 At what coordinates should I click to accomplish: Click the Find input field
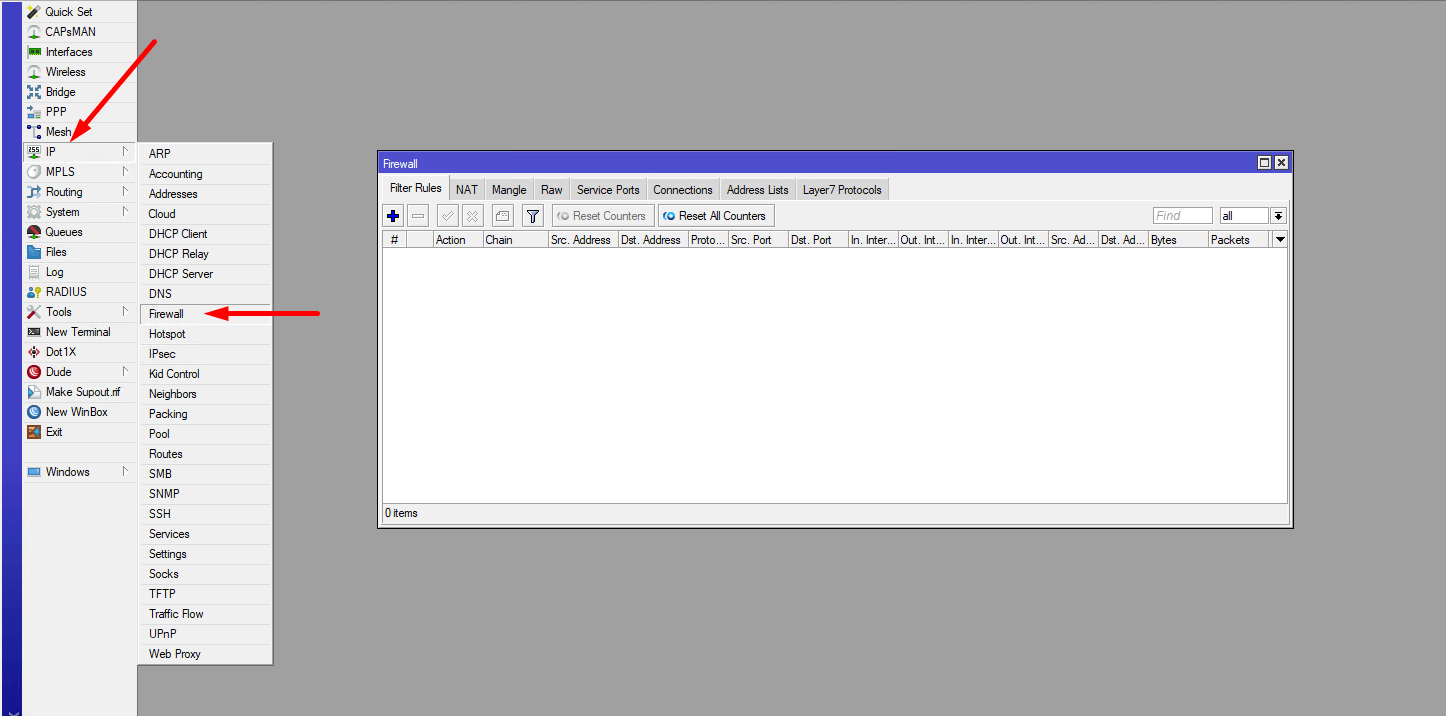pos(1183,216)
